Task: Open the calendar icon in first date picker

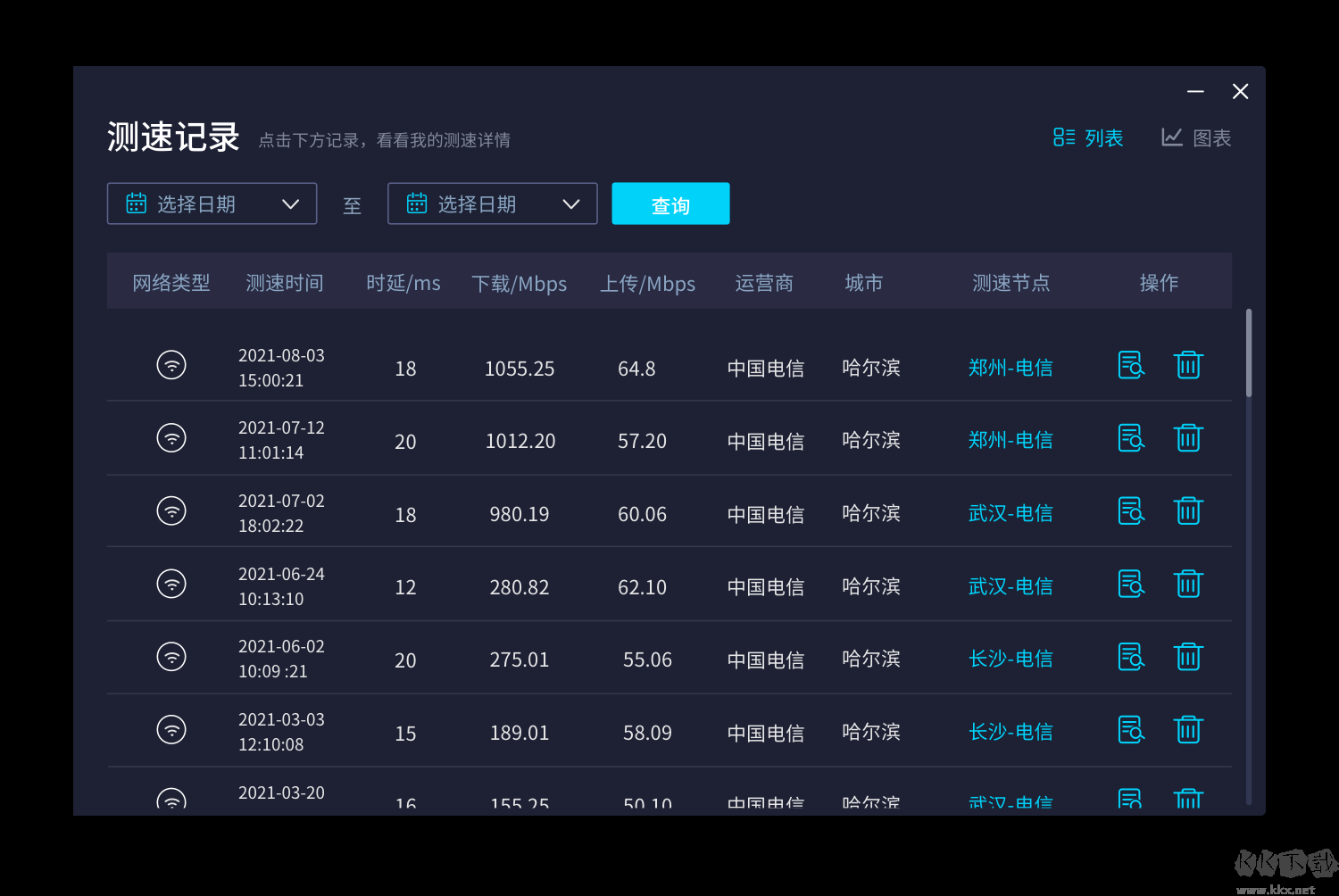Action: tap(136, 203)
